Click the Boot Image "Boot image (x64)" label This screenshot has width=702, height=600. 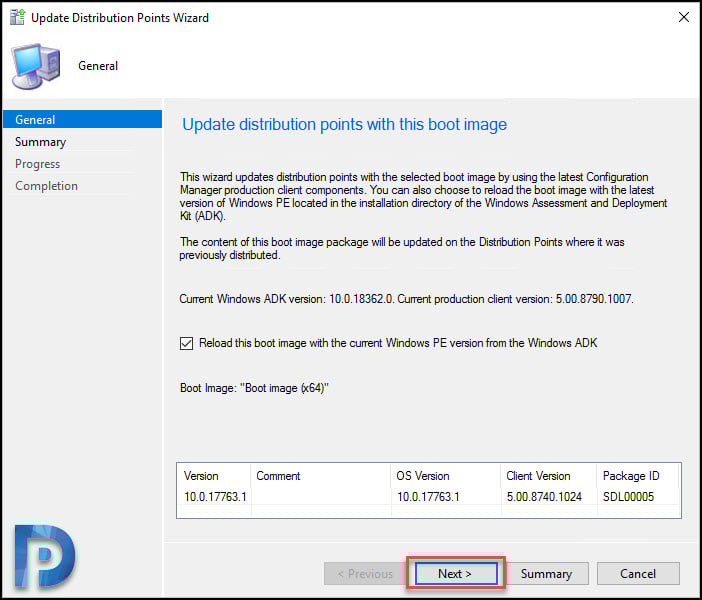[254, 388]
